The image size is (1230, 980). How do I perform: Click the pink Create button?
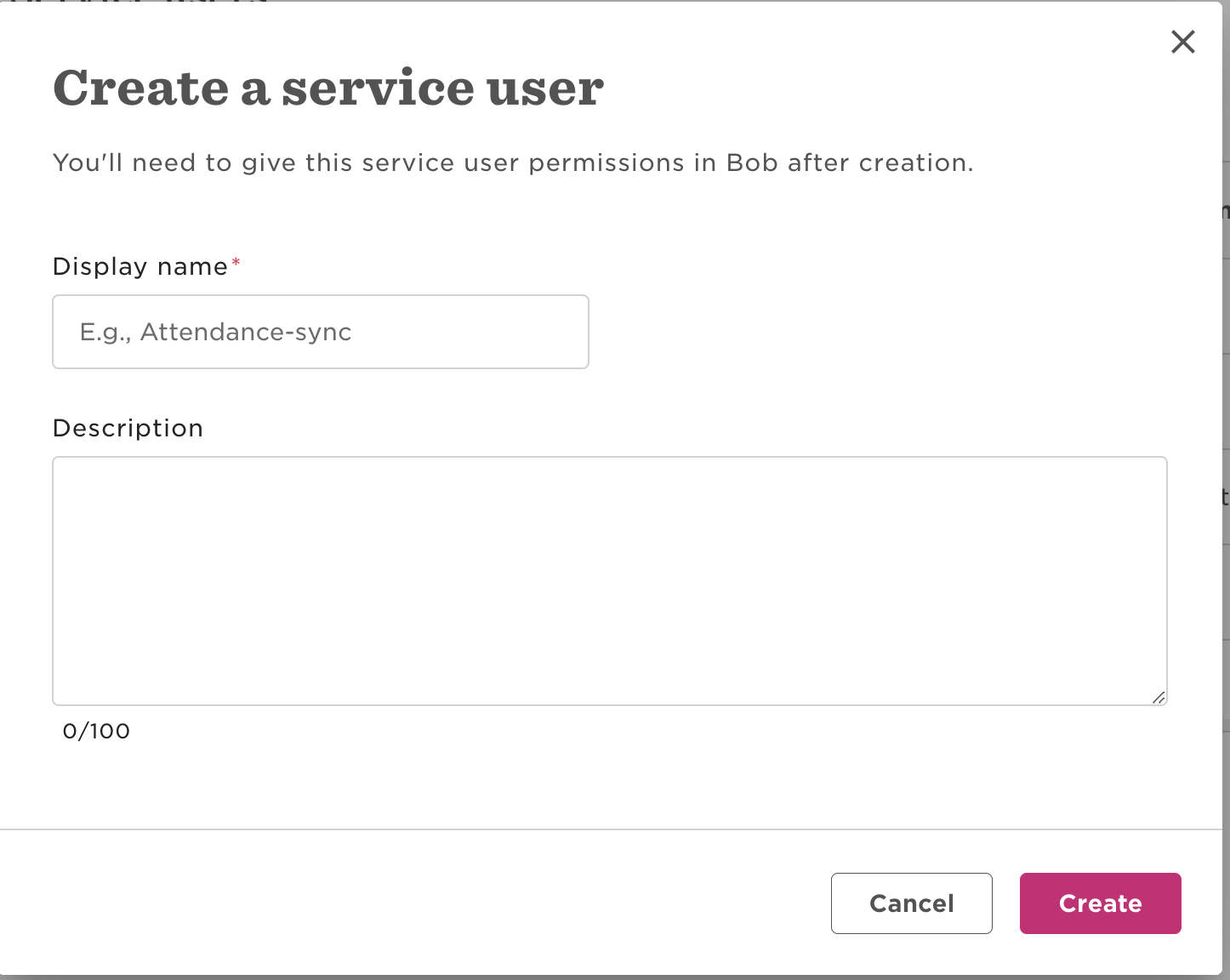coord(1100,903)
